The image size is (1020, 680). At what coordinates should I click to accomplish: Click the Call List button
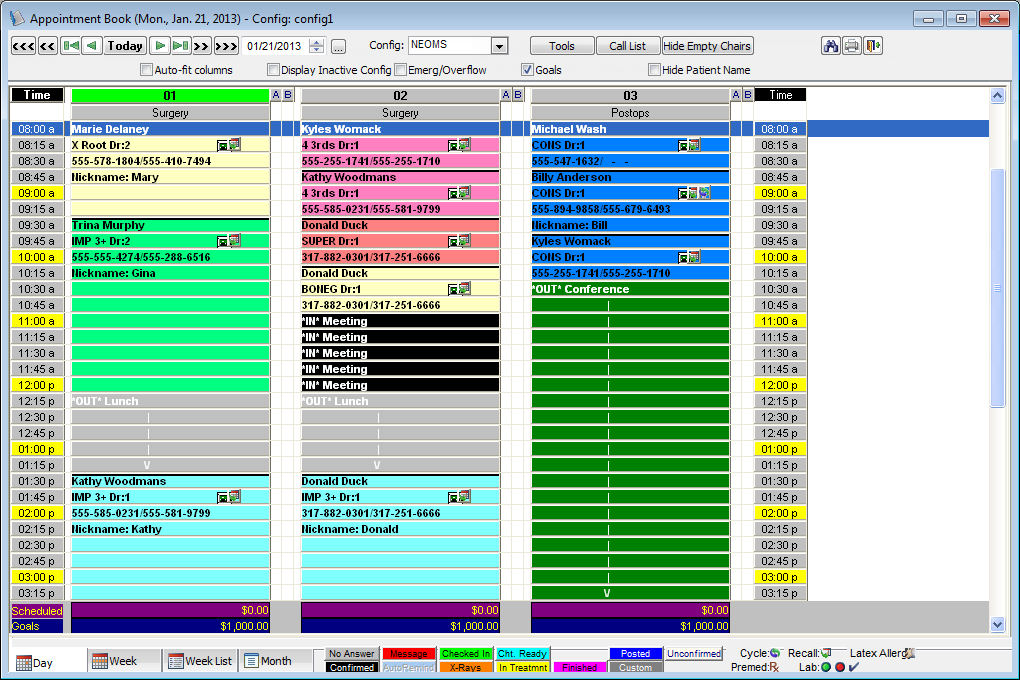point(627,46)
